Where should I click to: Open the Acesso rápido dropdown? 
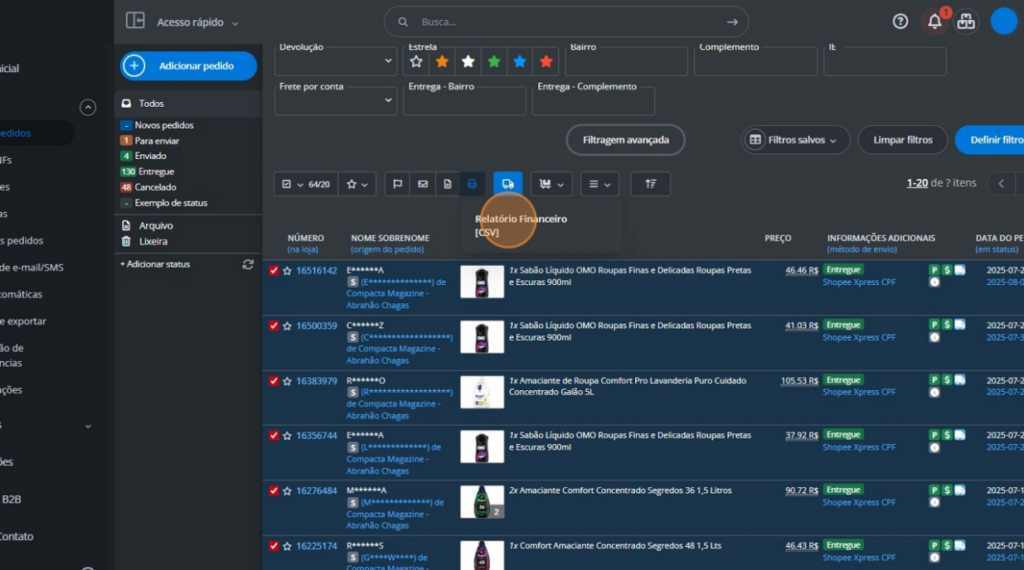point(197,22)
